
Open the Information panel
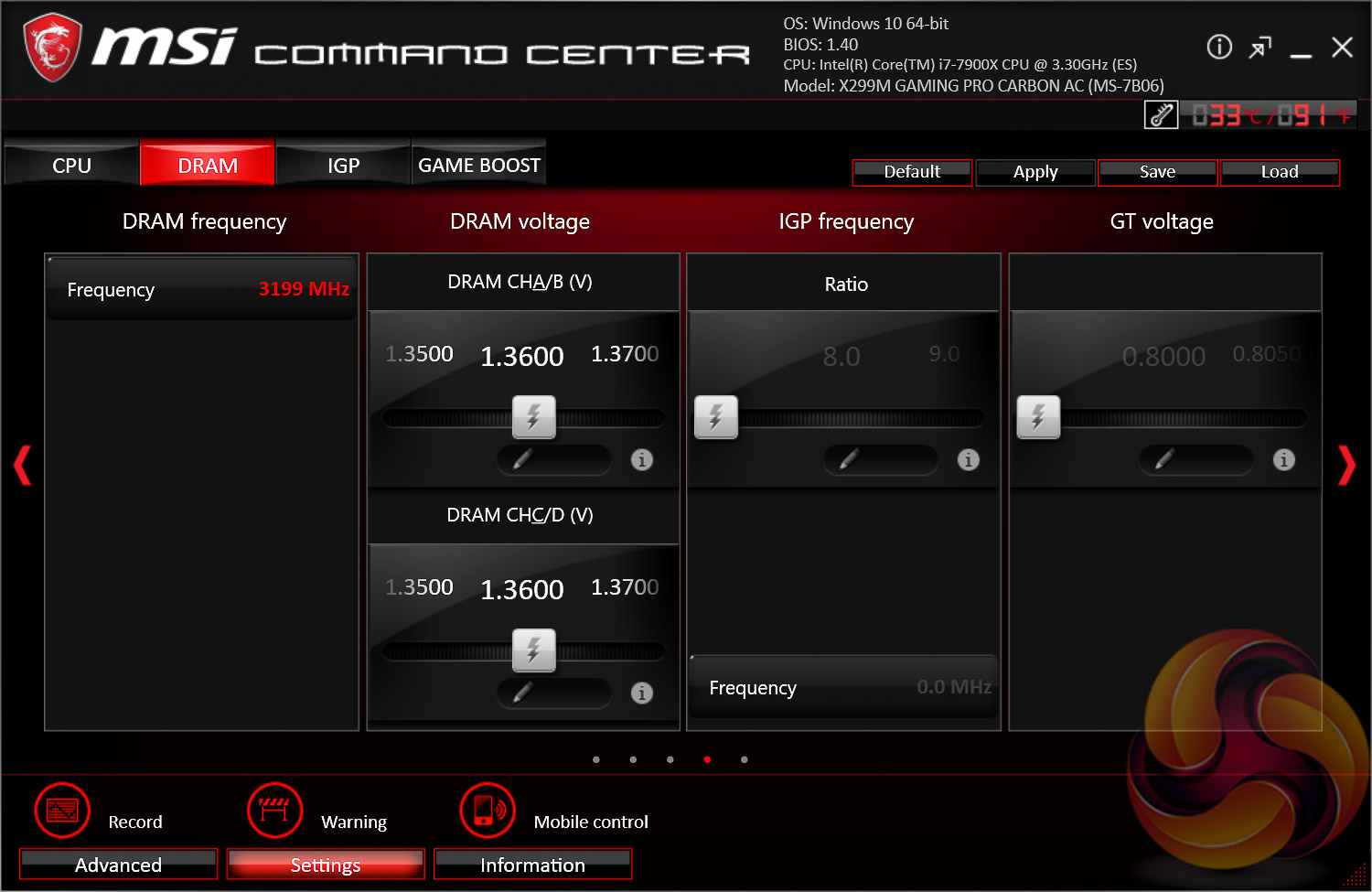(x=532, y=864)
